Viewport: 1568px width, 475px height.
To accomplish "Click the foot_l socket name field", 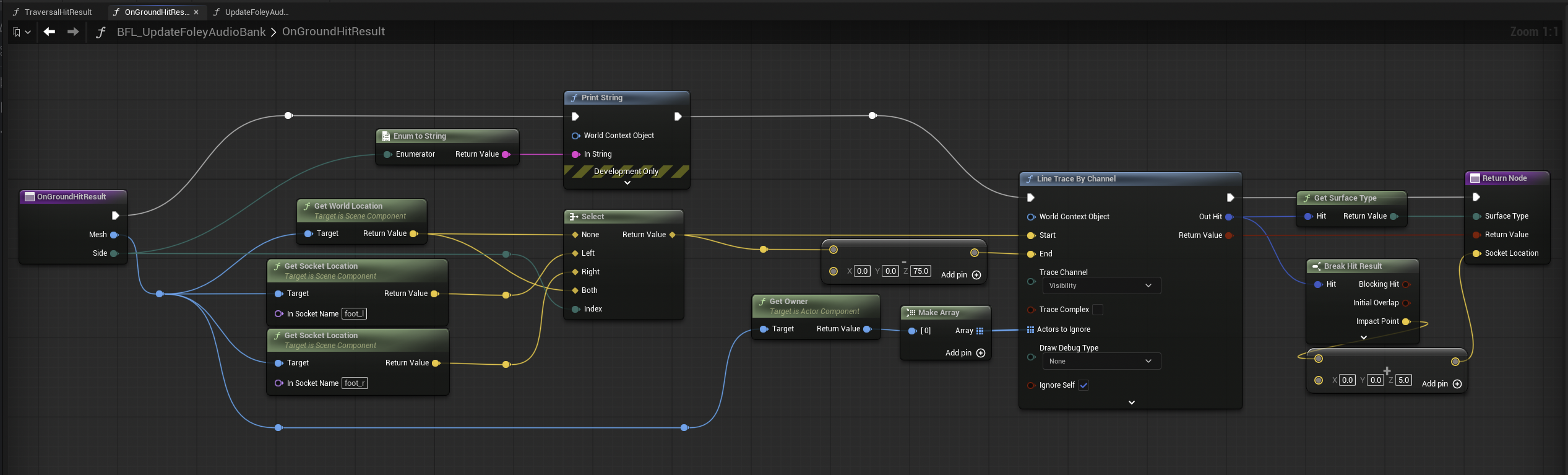I will click(x=354, y=314).
